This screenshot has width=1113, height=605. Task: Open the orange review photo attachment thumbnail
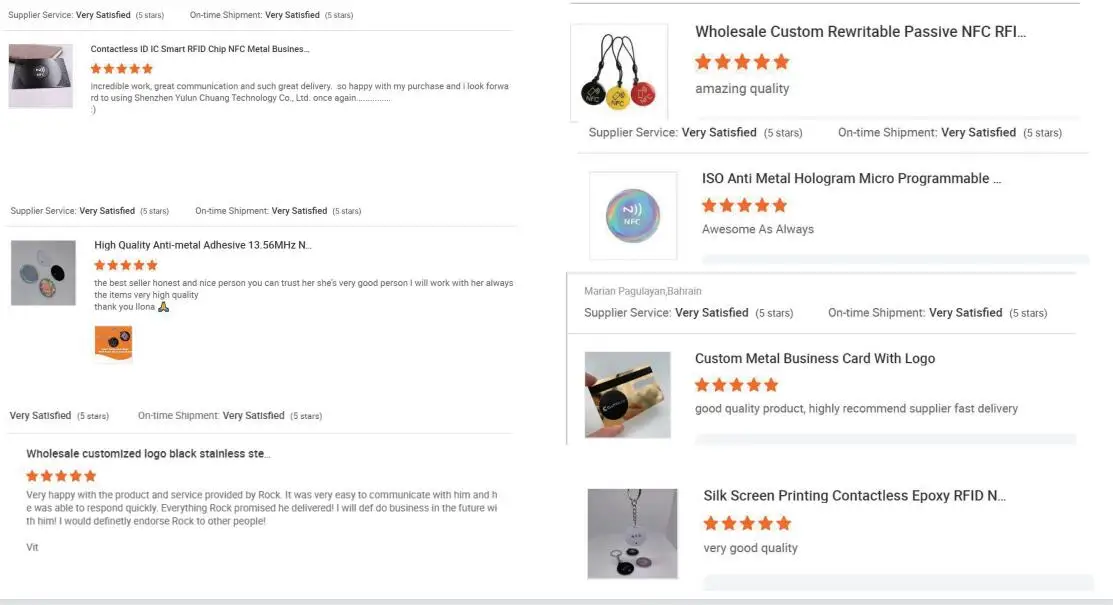(x=113, y=342)
